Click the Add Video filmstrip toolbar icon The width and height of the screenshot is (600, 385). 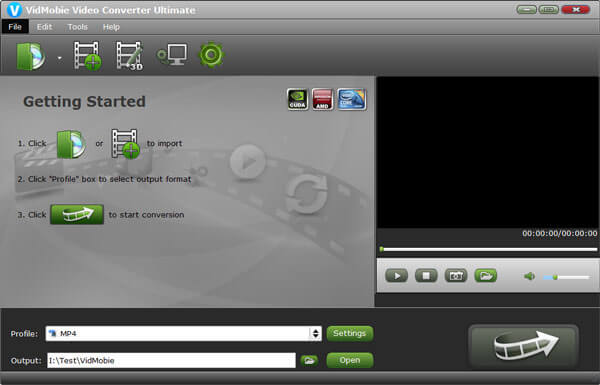coord(88,56)
